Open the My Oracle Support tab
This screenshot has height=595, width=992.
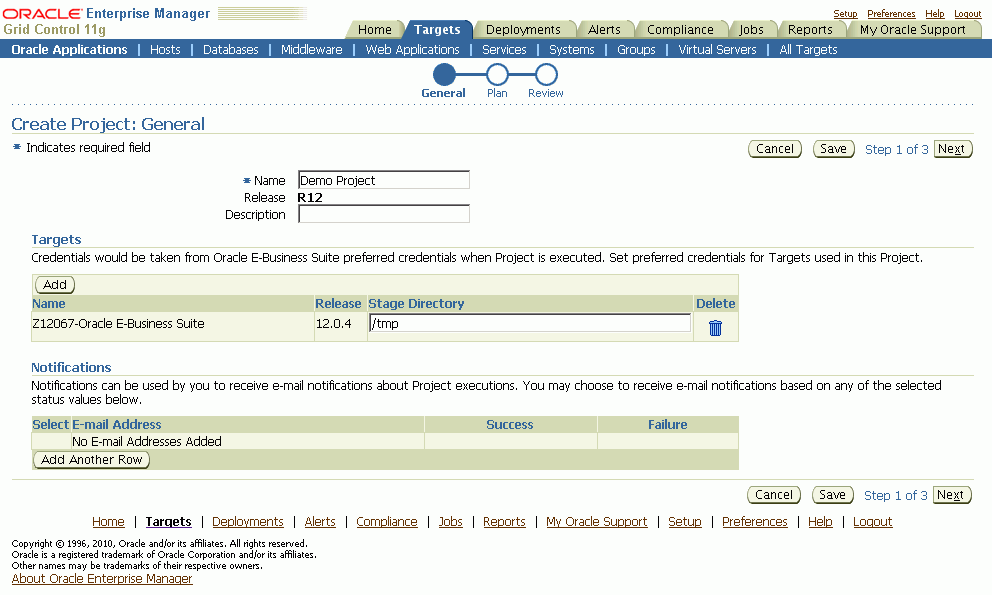[912, 30]
